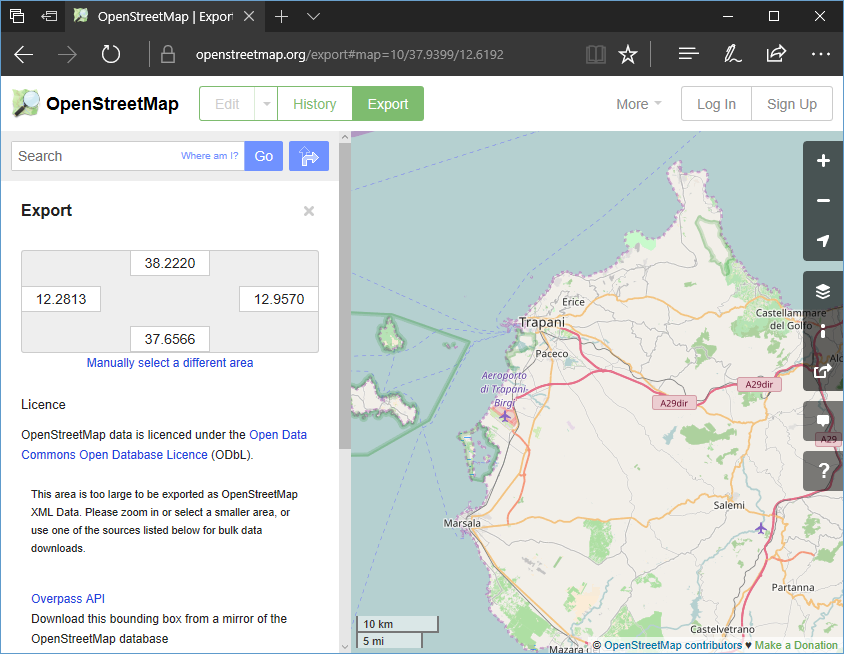Set aside current tabs
Viewport: 844px width, 654px height.
point(49,16)
